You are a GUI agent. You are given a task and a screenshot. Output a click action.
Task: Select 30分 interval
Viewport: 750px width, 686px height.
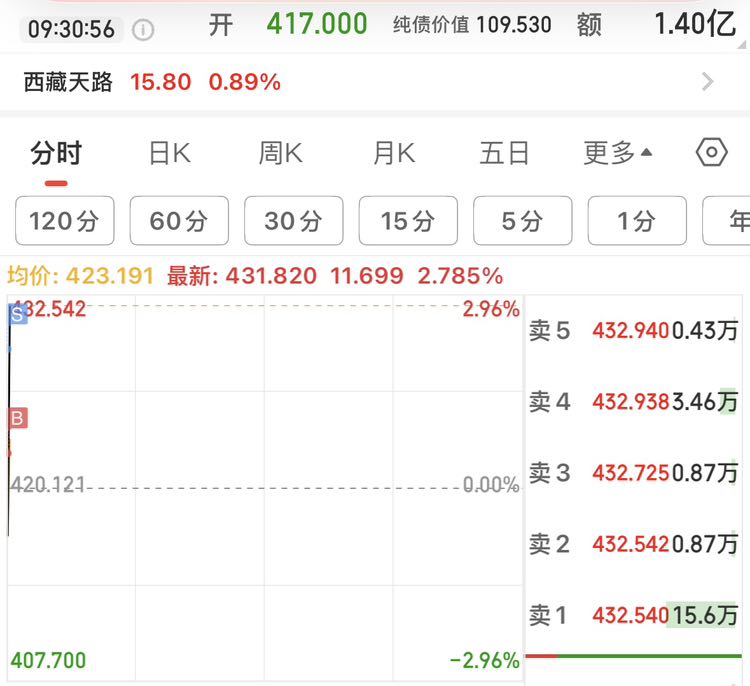tap(294, 221)
